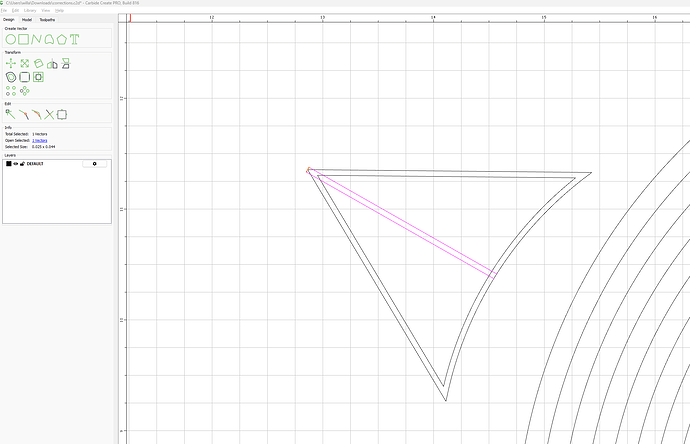Click the open vectors count link

[39, 140]
